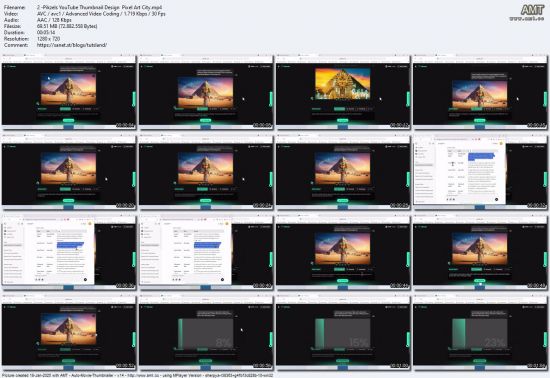The height and width of the screenshot is (378, 550).
Task: Open the frame stamped 00:00:24
Action: (x=206, y=173)
